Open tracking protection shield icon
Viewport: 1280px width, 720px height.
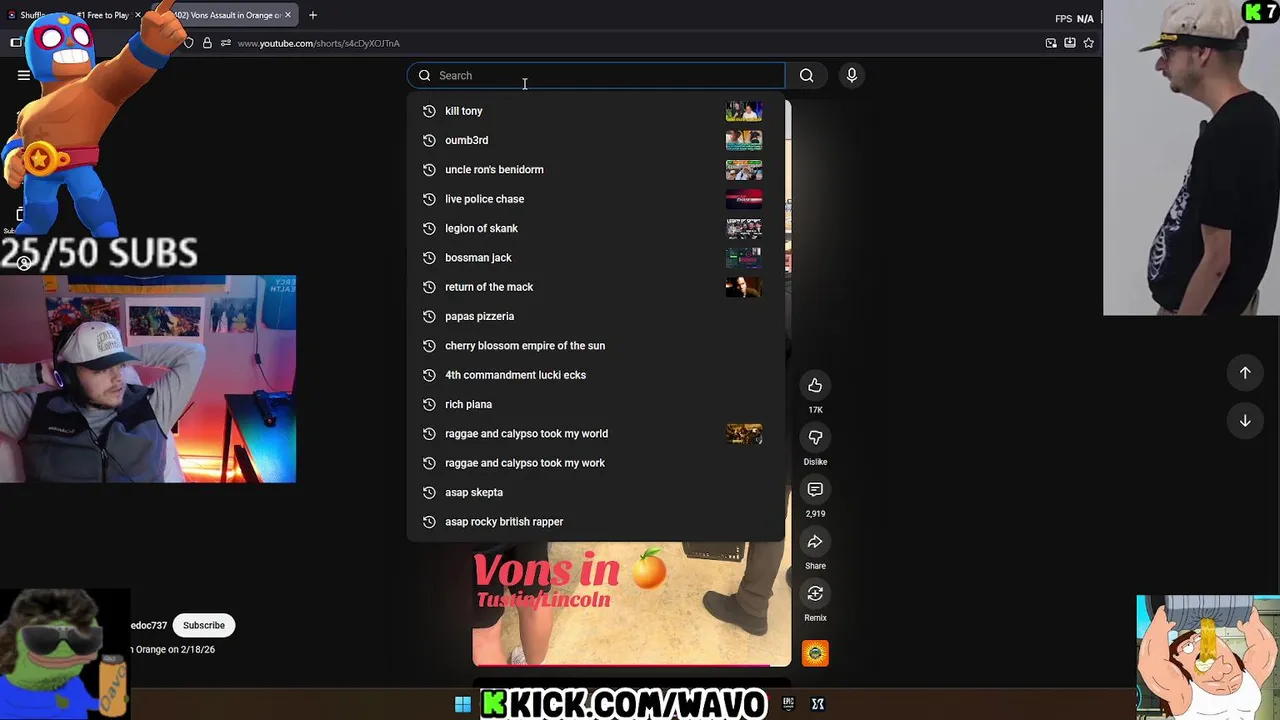pos(188,43)
